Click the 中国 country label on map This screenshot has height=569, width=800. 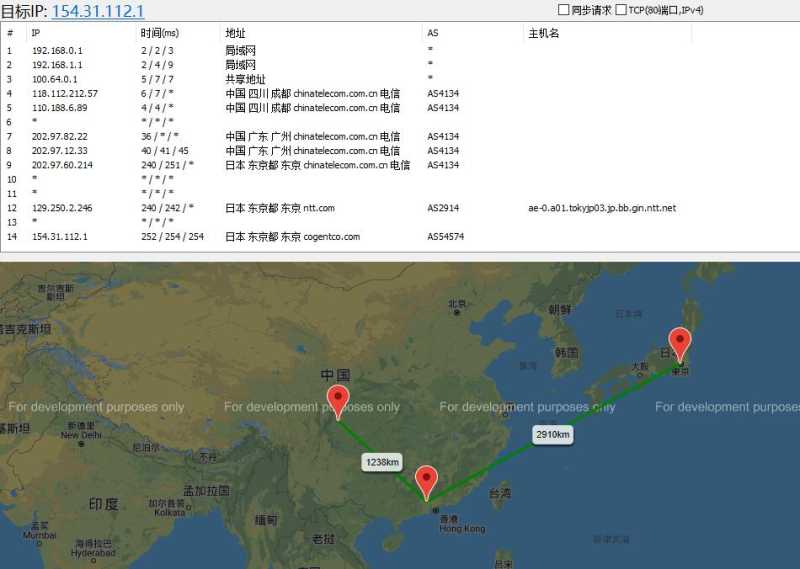tap(335, 375)
